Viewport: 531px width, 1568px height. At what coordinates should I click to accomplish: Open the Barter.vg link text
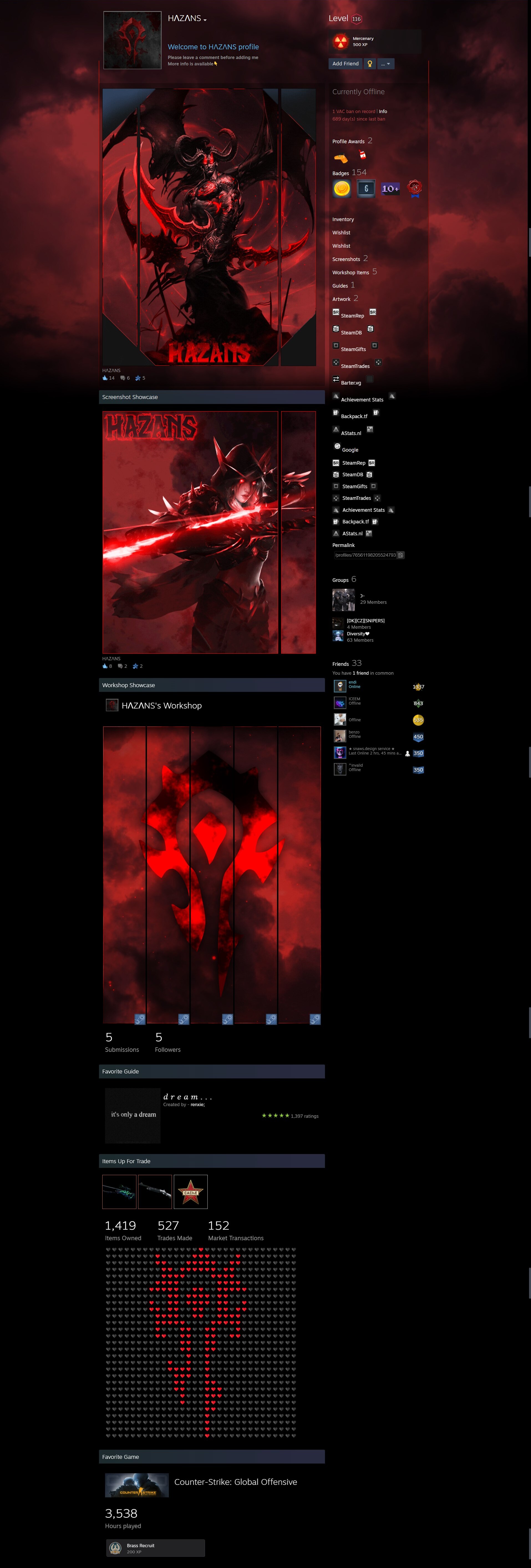click(x=351, y=383)
